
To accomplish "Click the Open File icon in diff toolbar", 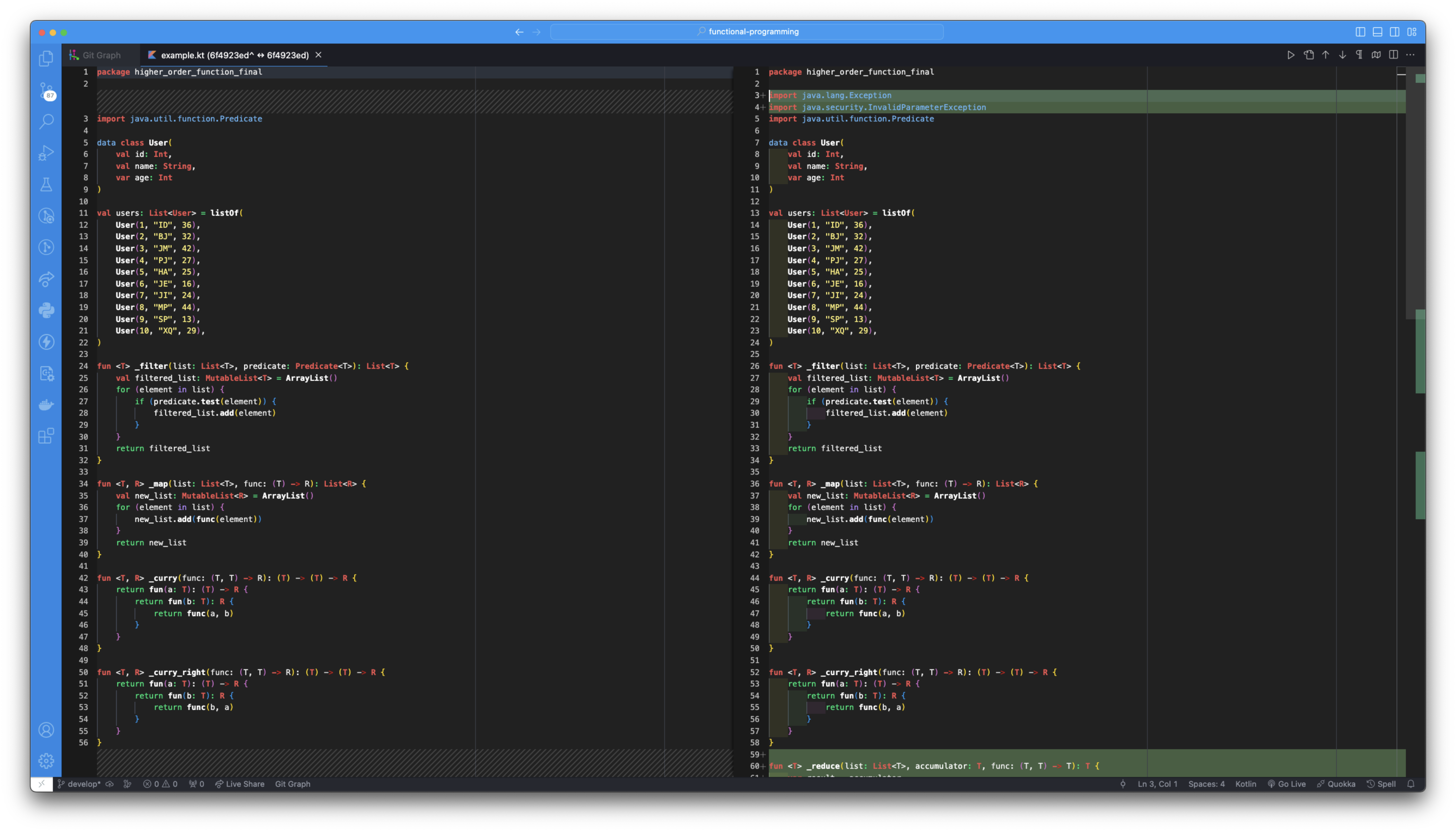I will [1308, 55].
